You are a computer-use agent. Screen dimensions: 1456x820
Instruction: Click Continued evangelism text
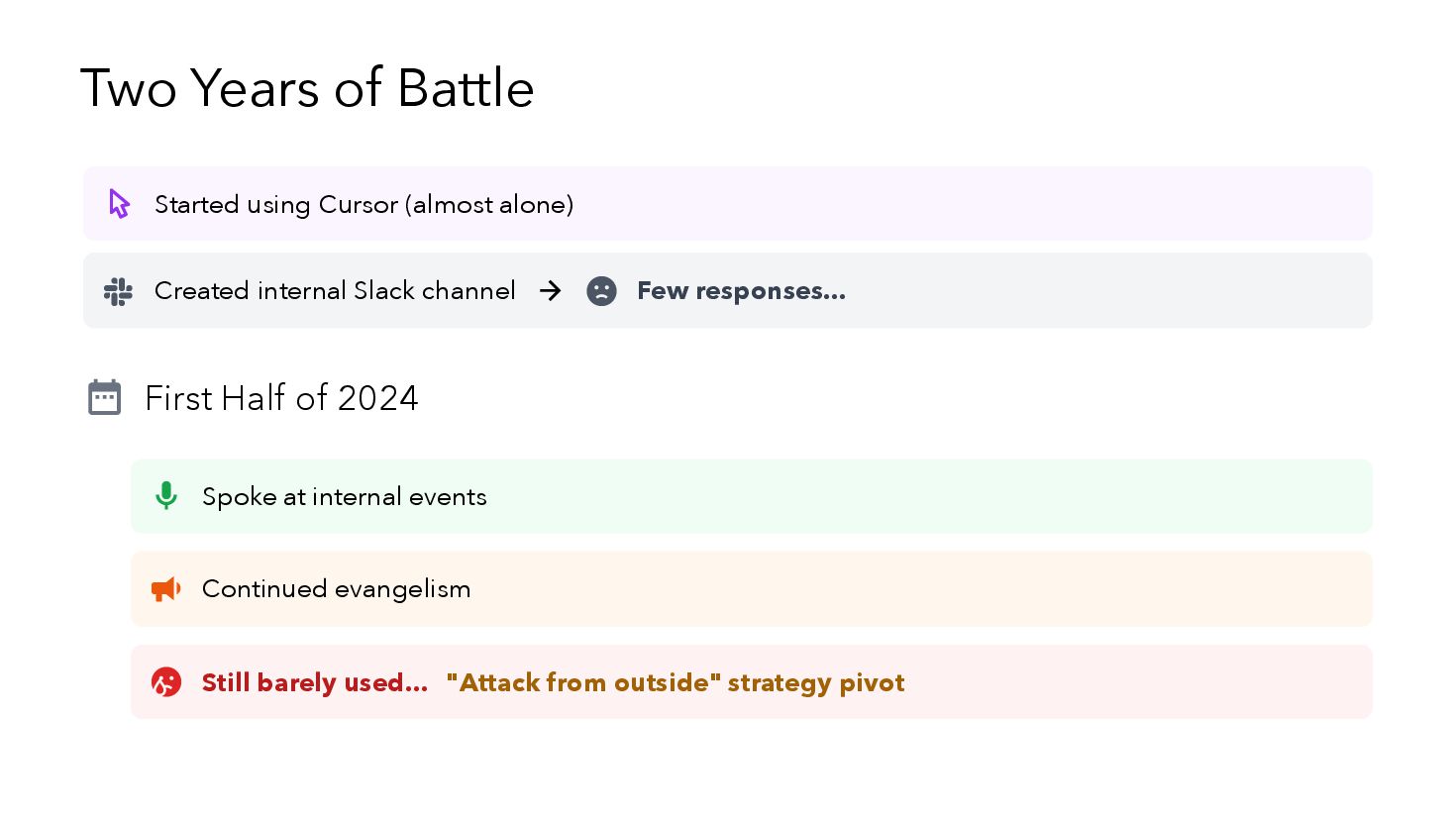[336, 589]
